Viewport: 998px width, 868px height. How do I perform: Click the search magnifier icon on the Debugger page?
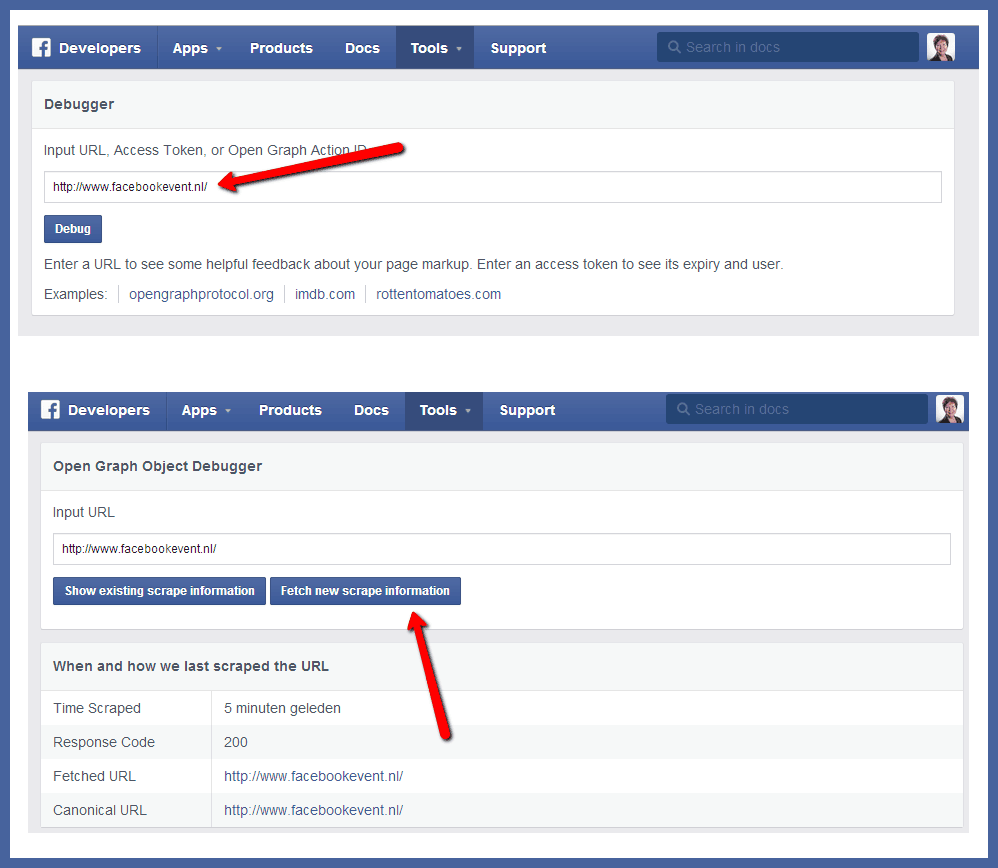coord(674,47)
